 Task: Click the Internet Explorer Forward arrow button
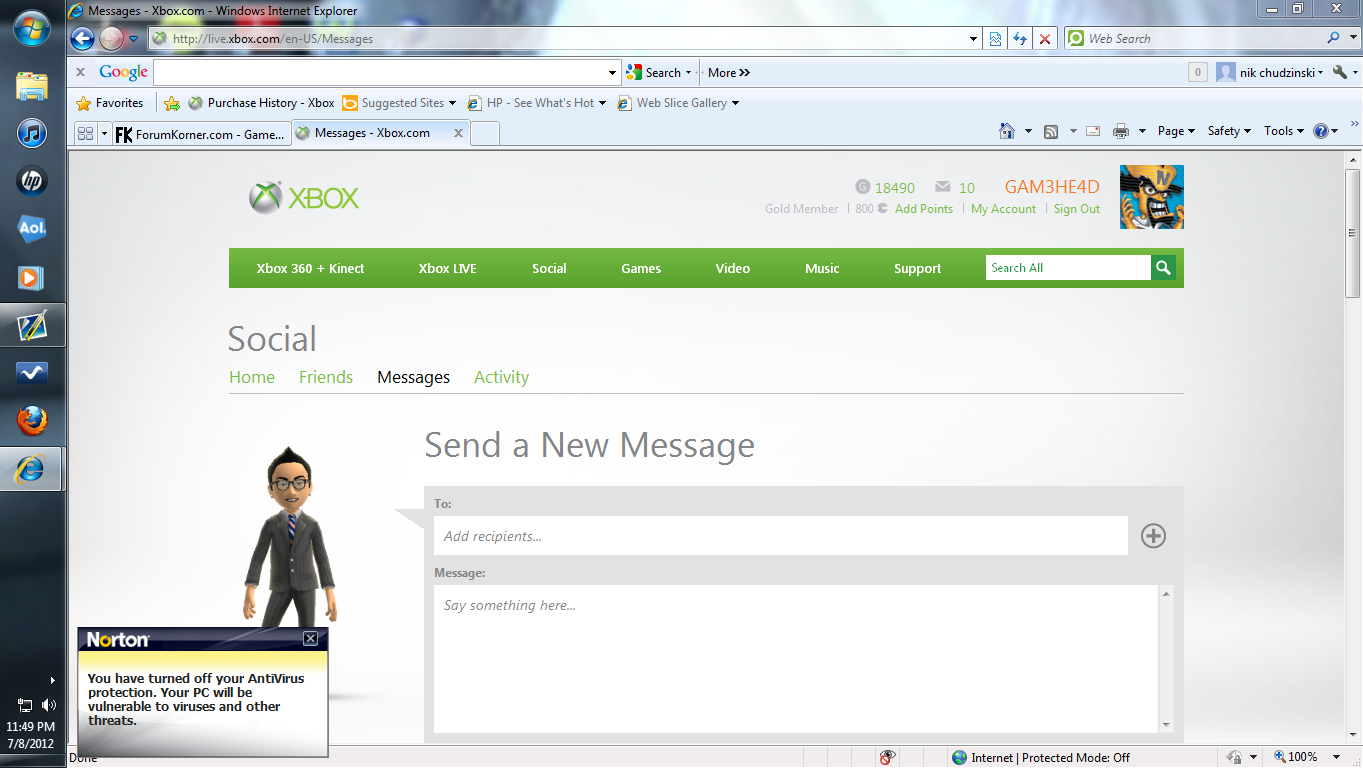tap(111, 39)
